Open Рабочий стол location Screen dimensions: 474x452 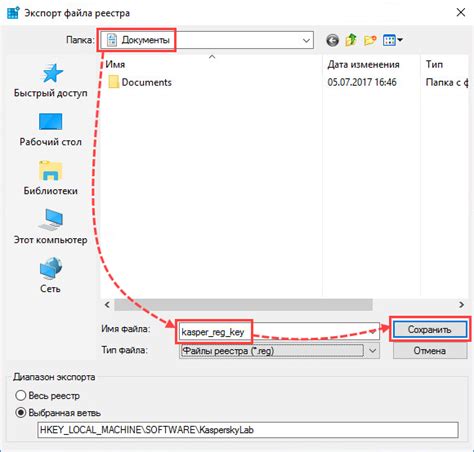point(51,130)
